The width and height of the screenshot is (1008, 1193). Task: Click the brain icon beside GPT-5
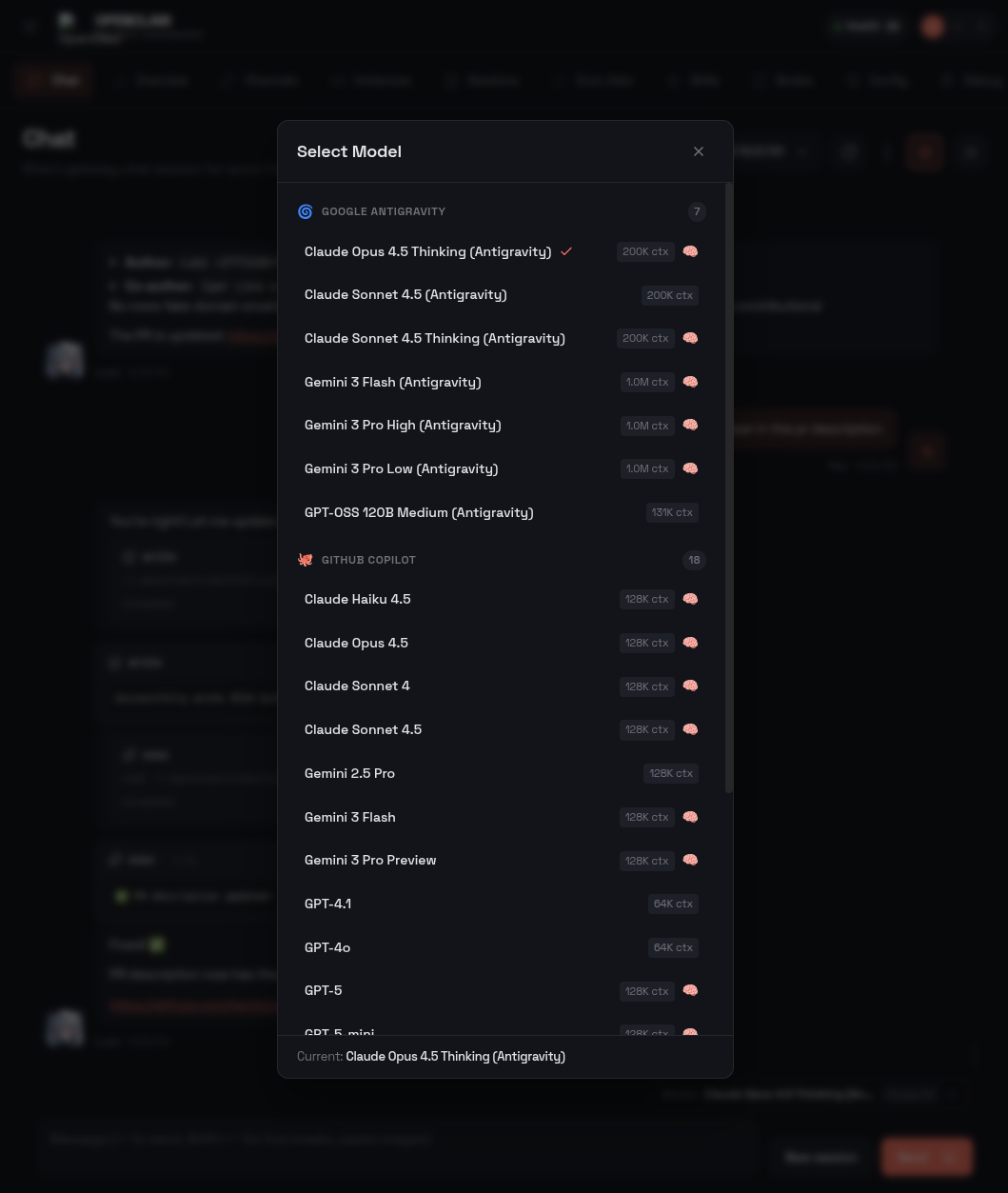(x=690, y=990)
